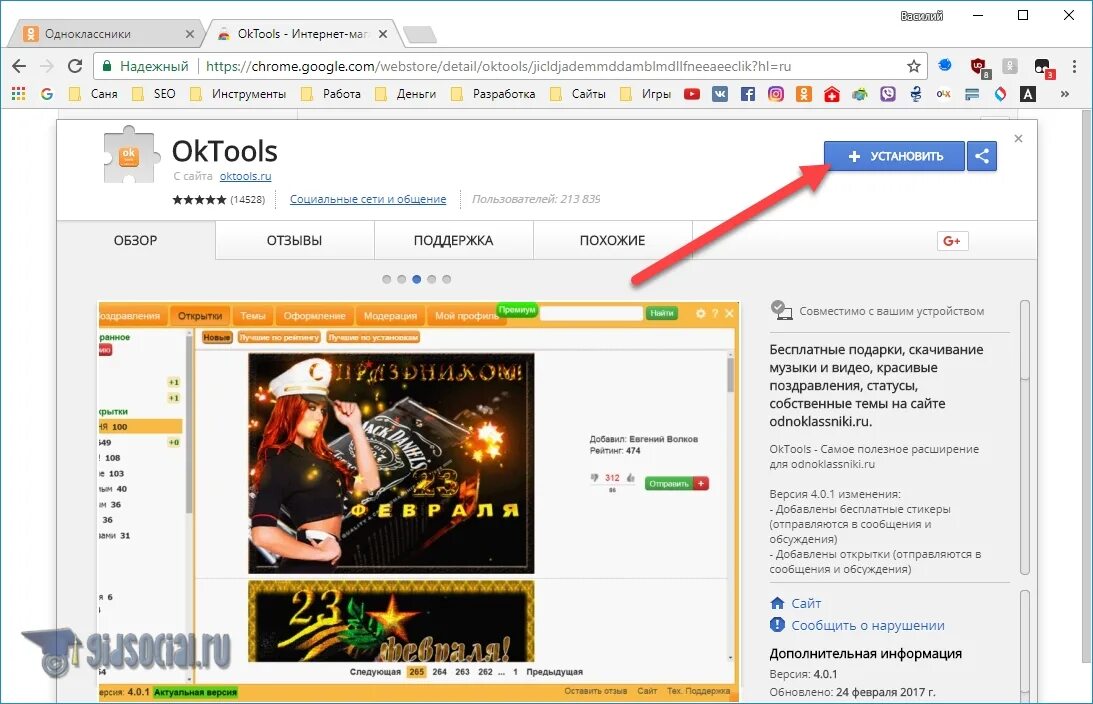Select the second carousel dot
Screen dimensions: 1093x704
click(402, 280)
